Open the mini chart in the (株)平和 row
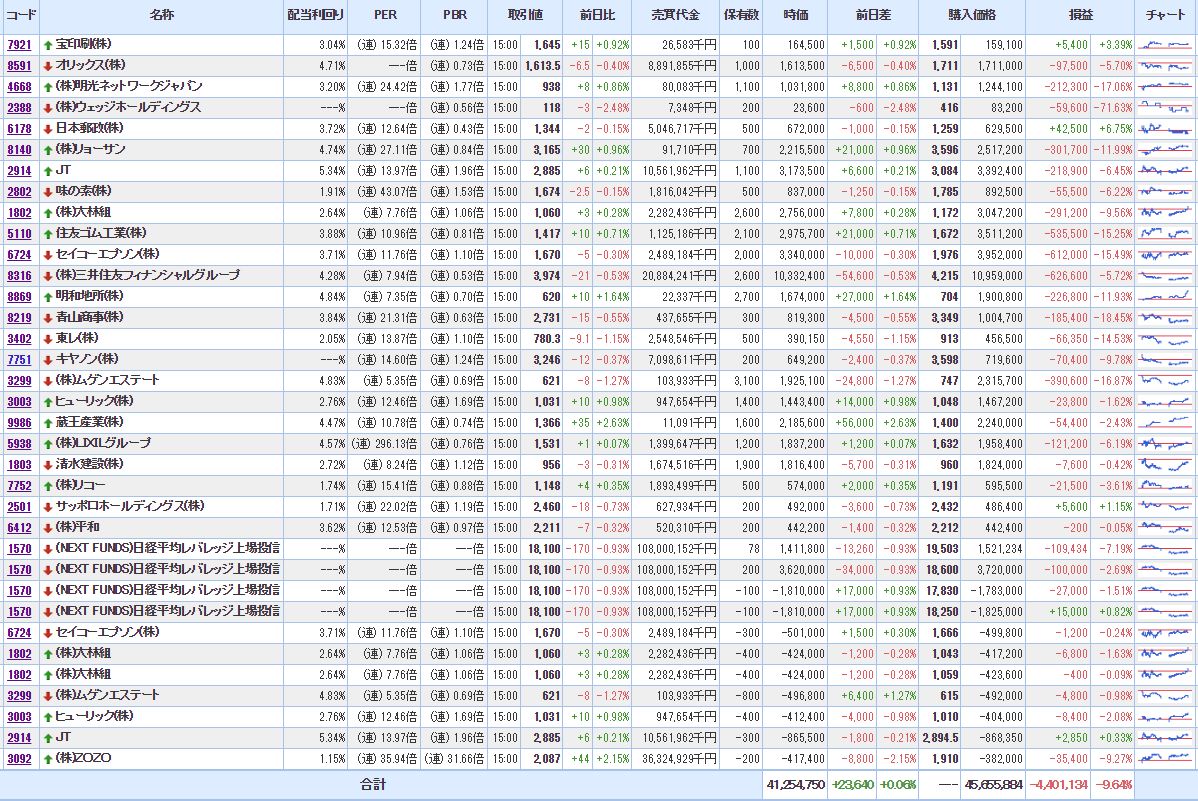The width and height of the screenshot is (1198, 801). point(1165,528)
